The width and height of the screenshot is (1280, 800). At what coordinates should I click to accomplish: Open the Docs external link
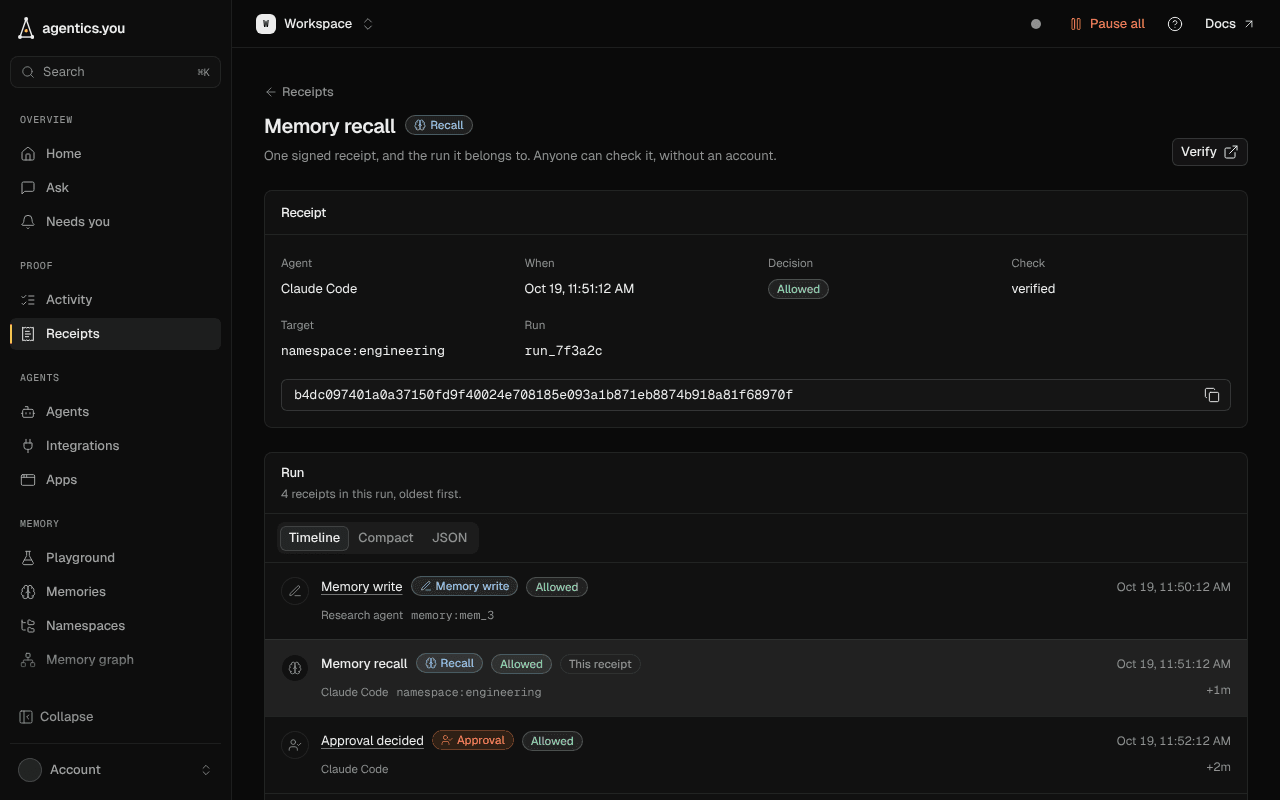click(x=1230, y=24)
